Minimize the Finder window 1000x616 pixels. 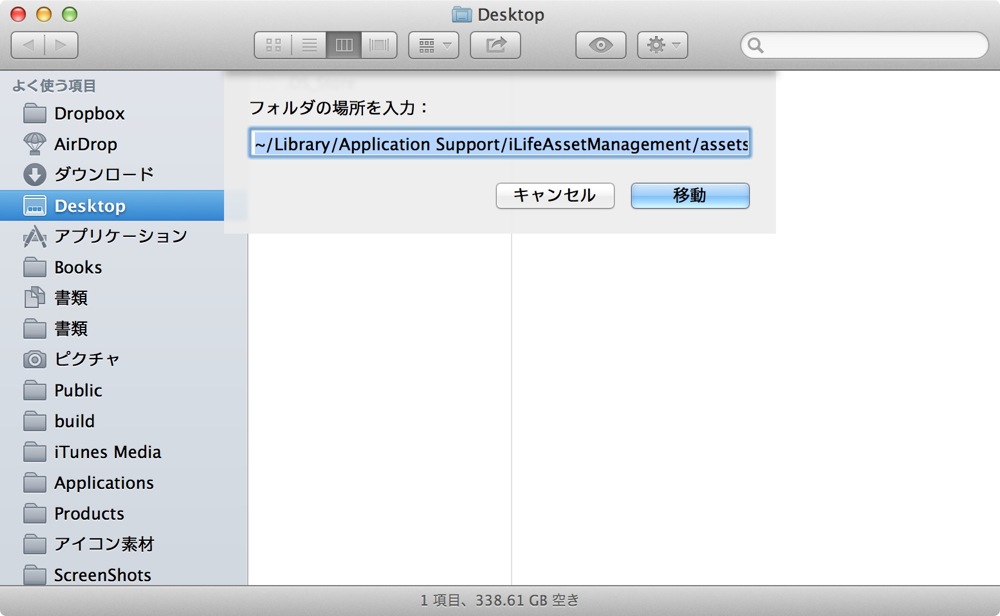click(x=43, y=14)
